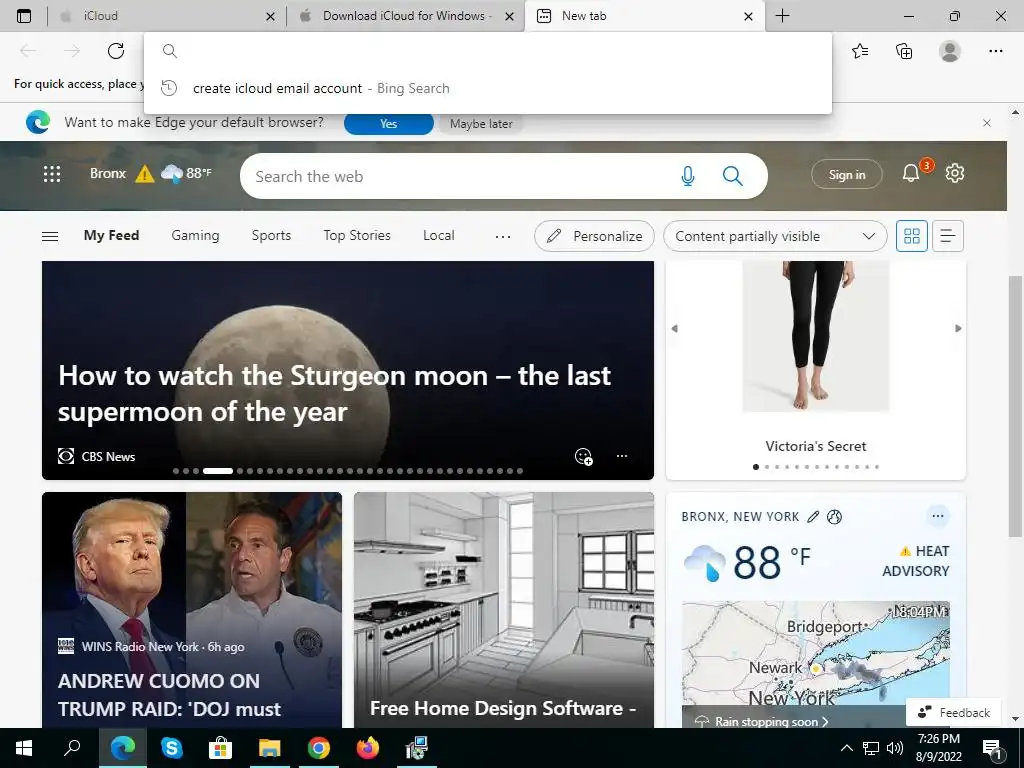Open Content partially visible dropdown
1024x768 pixels.
(775, 236)
